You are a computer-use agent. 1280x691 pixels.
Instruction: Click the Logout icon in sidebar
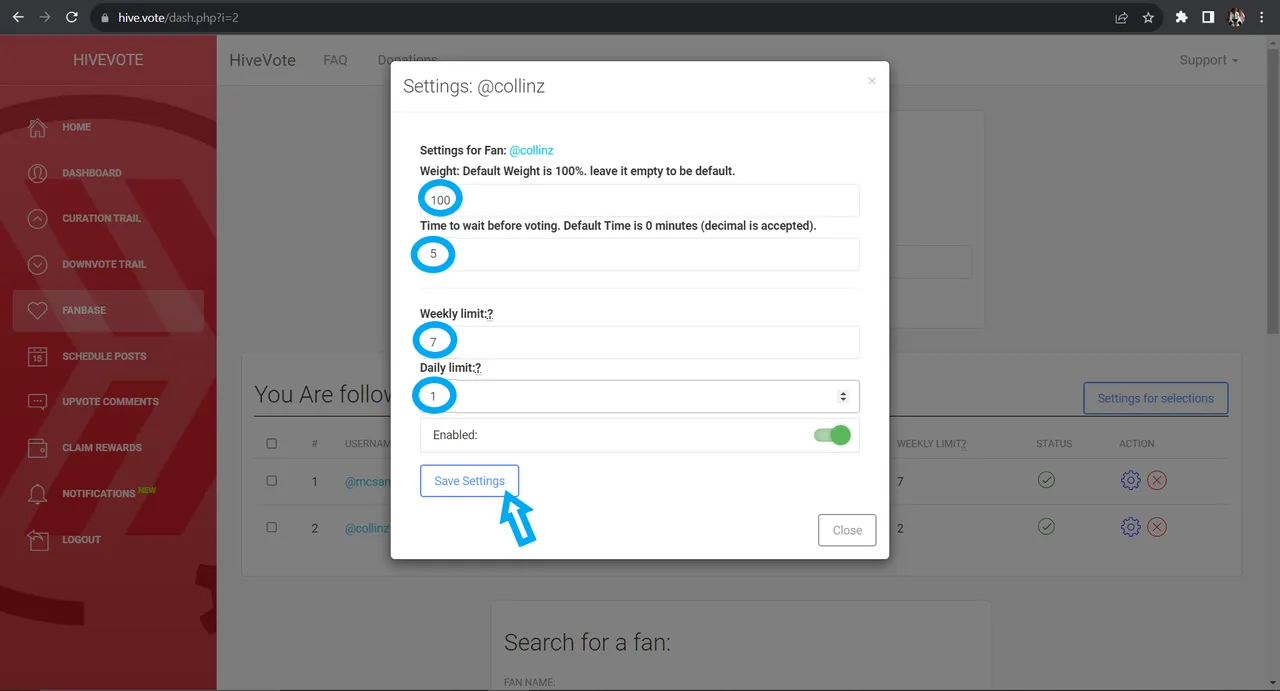(37, 539)
